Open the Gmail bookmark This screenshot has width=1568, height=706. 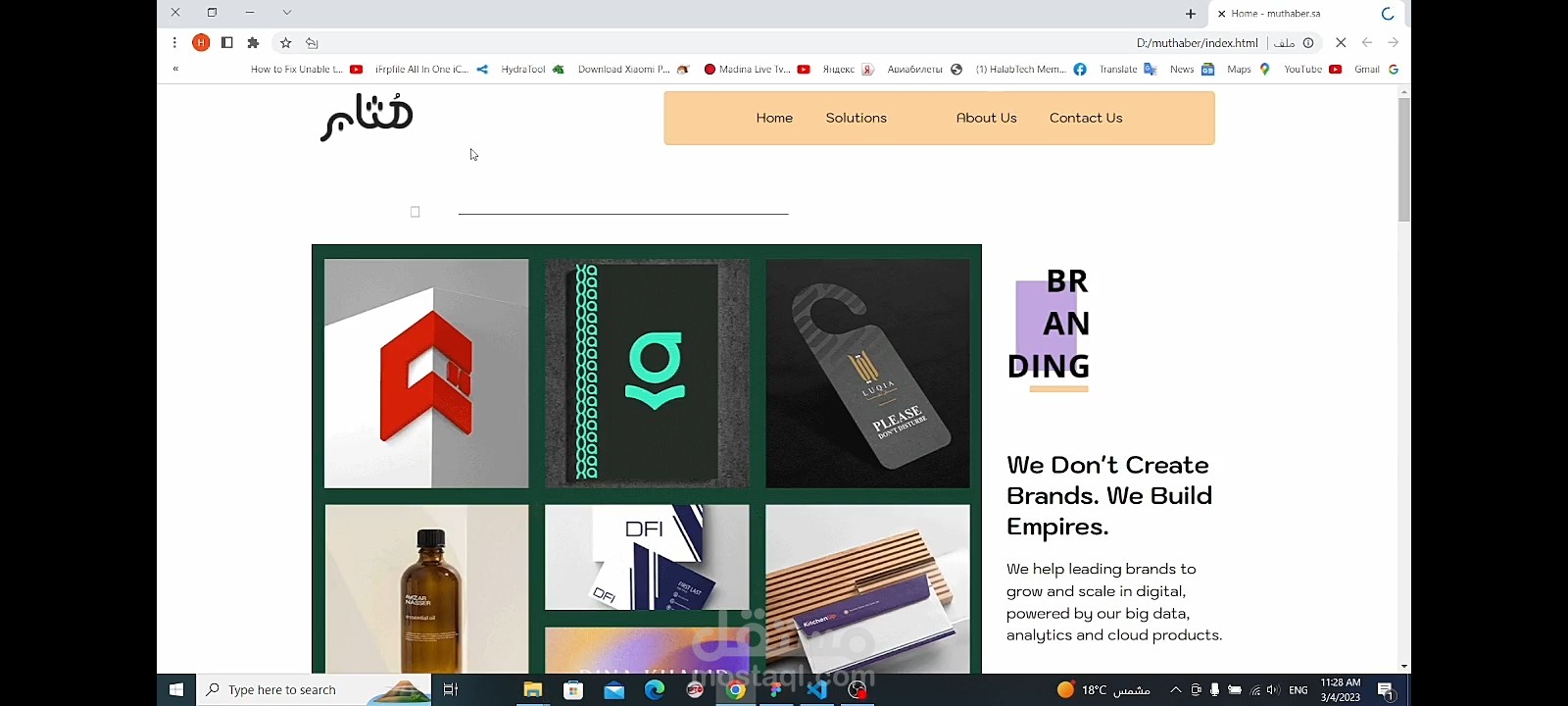coord(1376,69)
